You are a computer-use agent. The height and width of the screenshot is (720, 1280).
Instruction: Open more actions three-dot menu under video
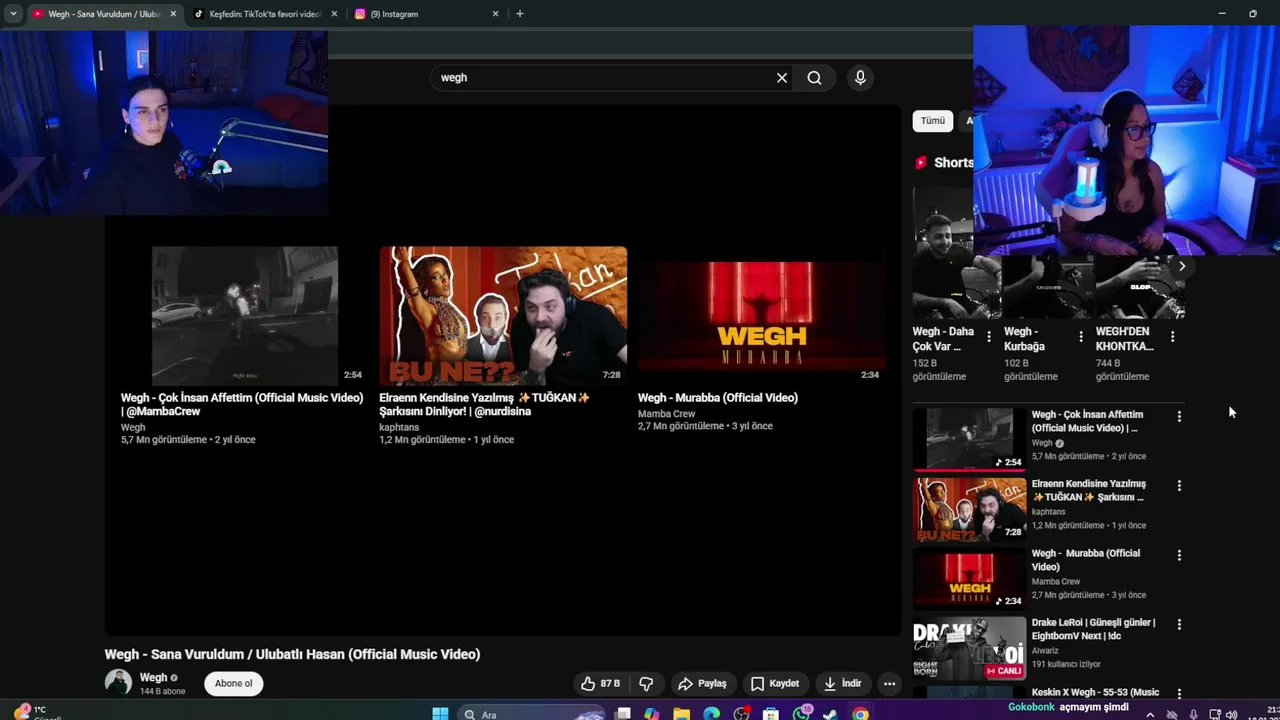tap(889, 684)
